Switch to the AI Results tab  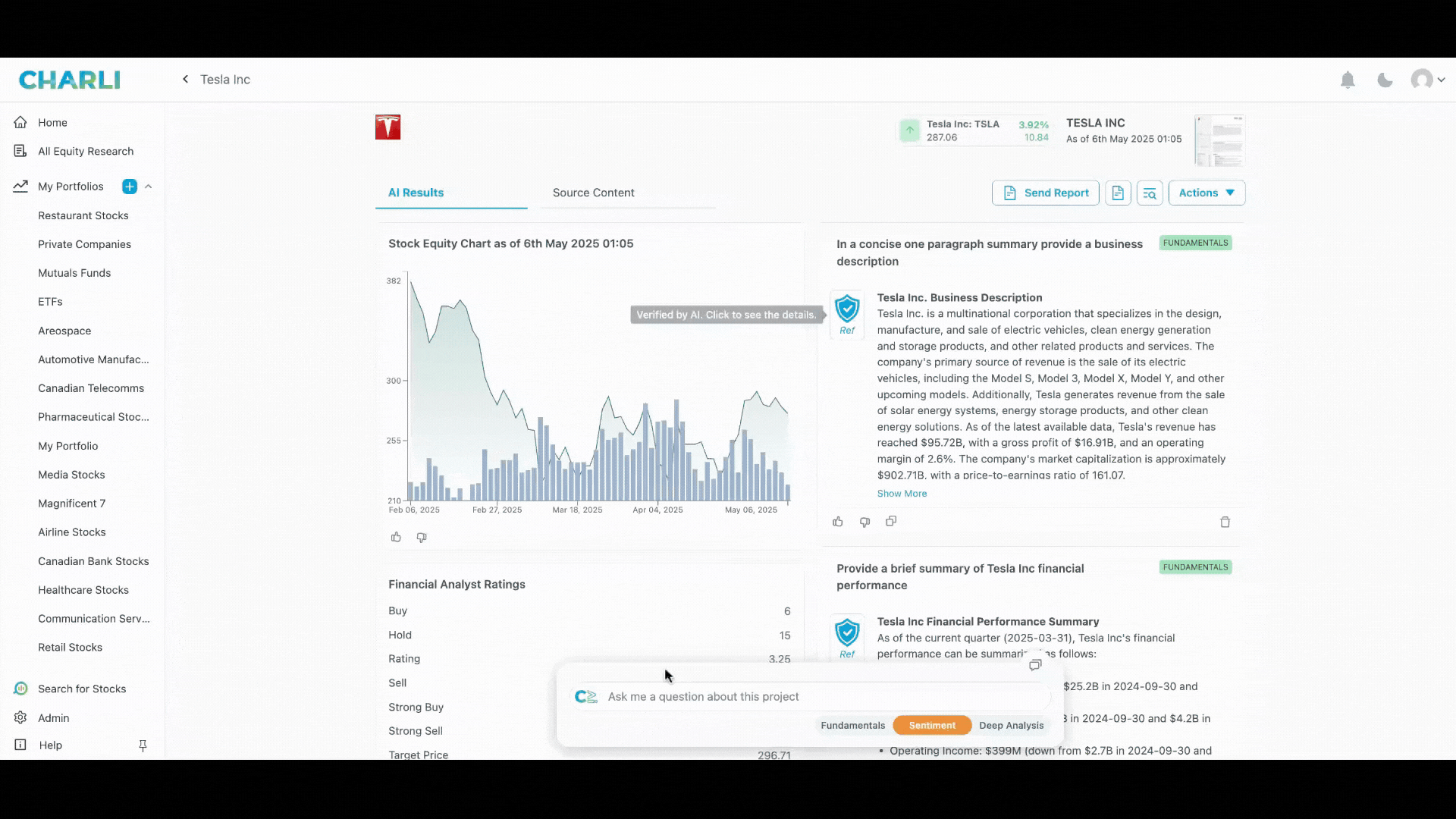[x=416, y=193]
